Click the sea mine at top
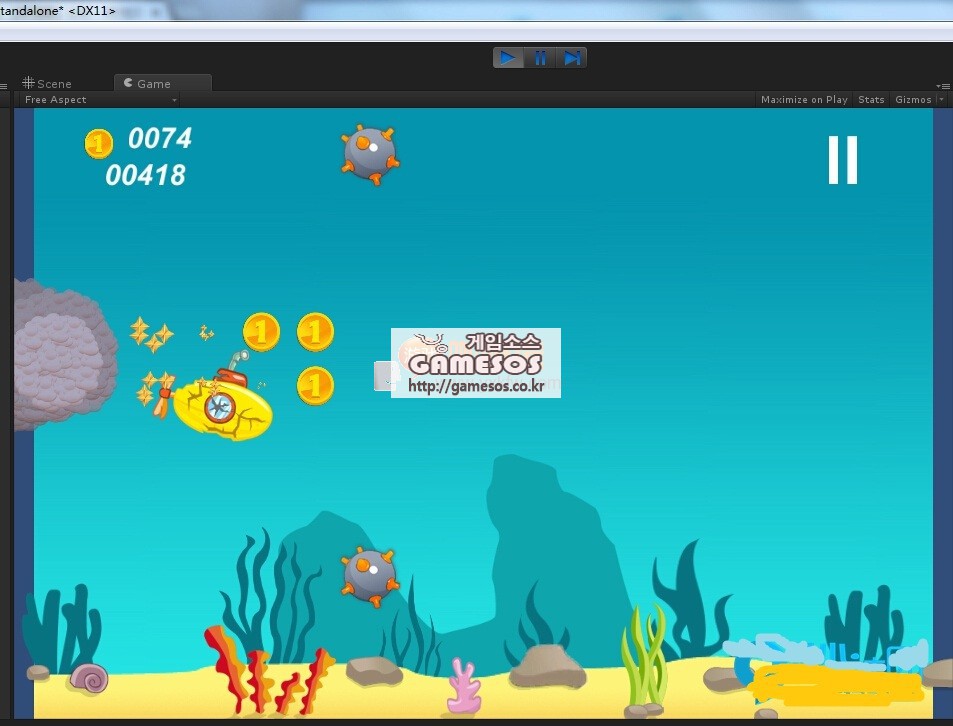Screen dimensions: 953x726 point(370,153)
